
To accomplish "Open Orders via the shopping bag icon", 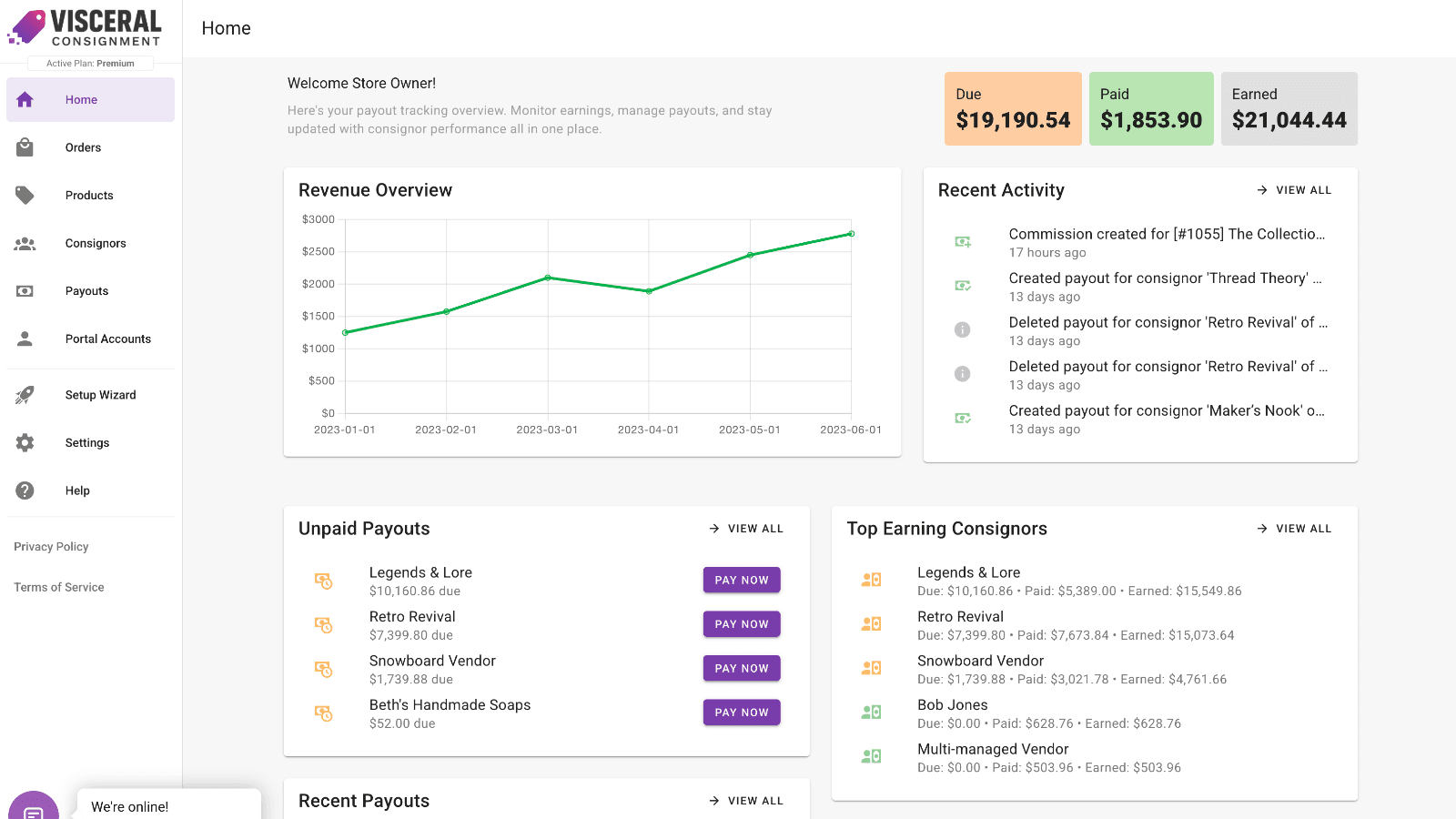I will tap(25, 147).
